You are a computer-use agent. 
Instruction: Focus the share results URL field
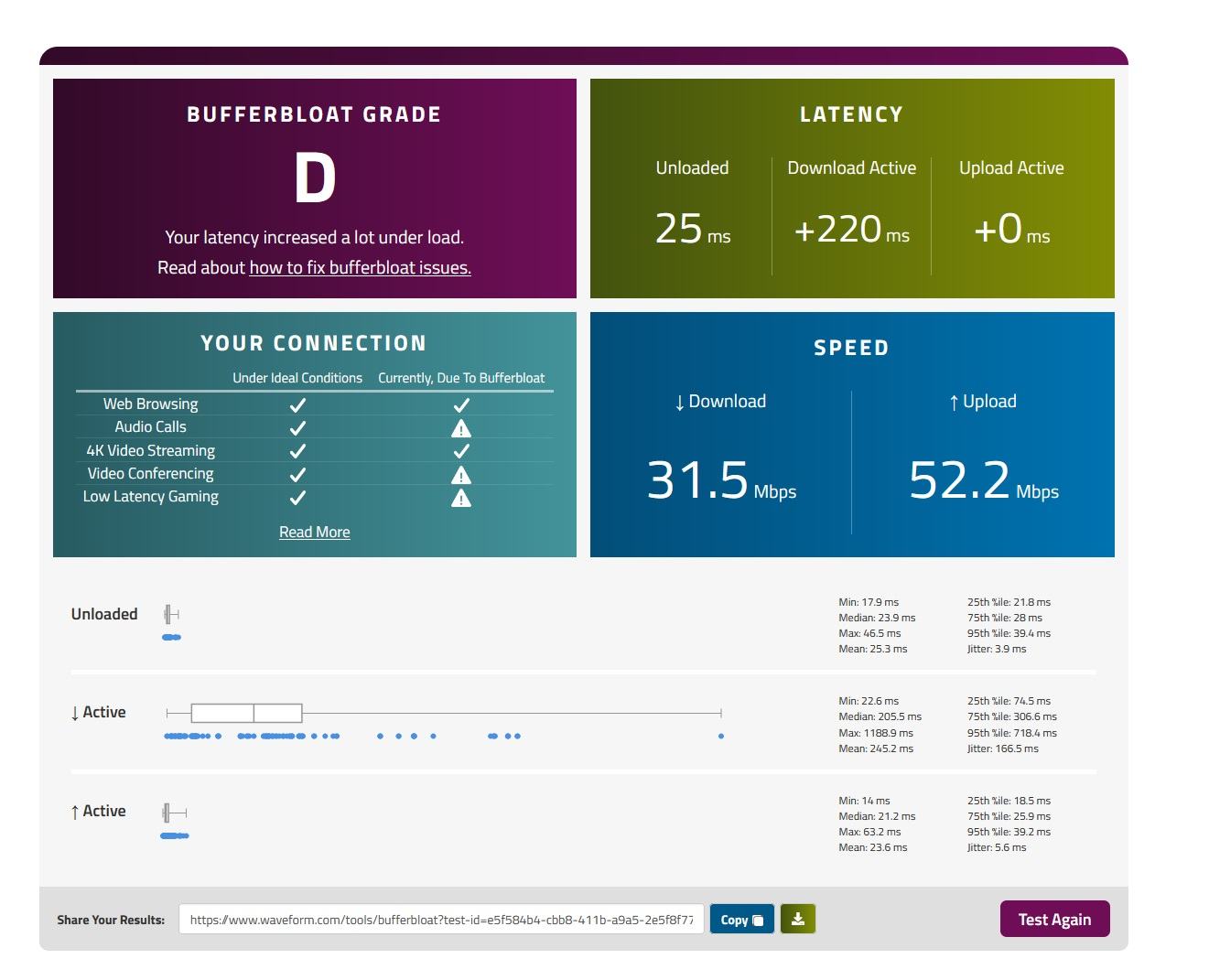441,920
